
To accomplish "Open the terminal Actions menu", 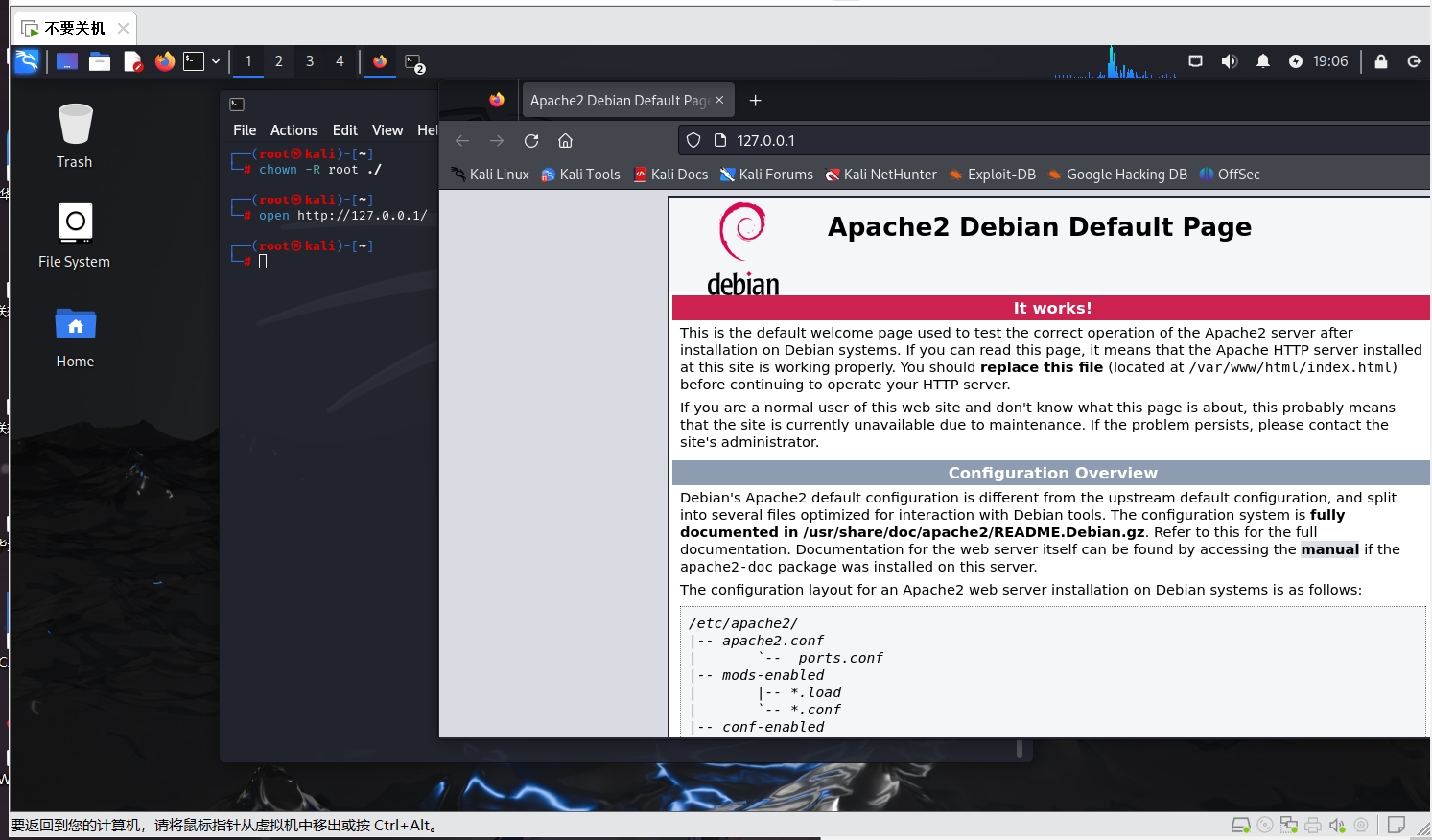I will pos(293,130).
